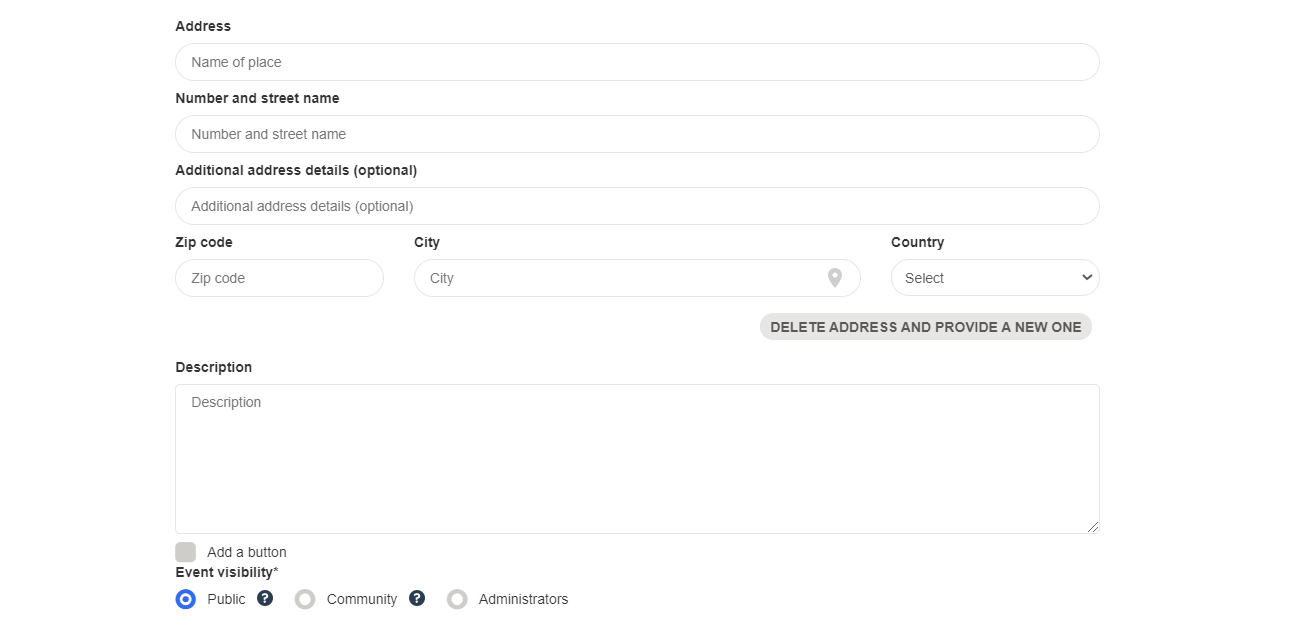
Task: Click the chevron on the Country selector
Action: pos(1085,277)
